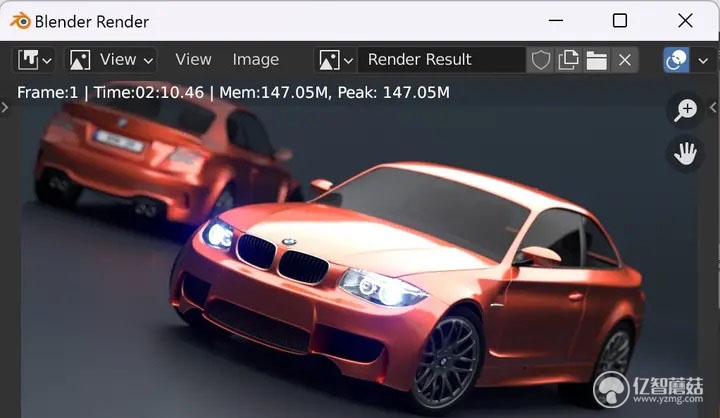Click the Blender logo in title bar
The image size is (720, 418).
coord(20,22)
